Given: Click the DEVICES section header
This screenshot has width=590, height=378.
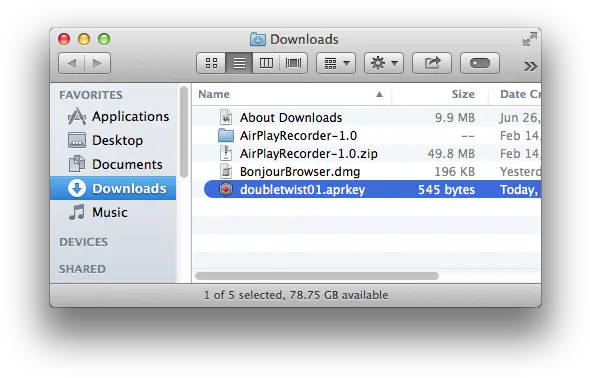Looking at the screenshot, I should [84, 242].
